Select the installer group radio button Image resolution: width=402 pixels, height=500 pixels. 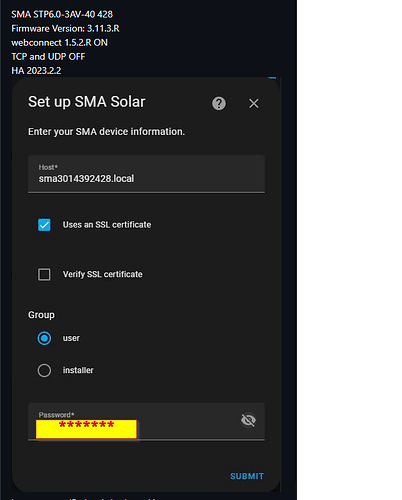44,370
